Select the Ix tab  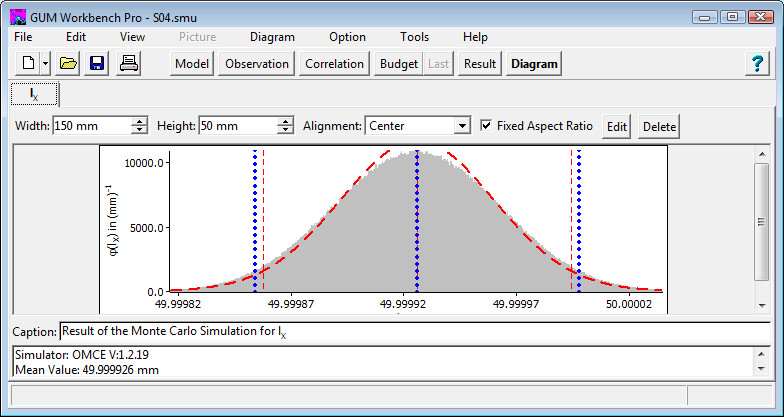pos(34,95)
